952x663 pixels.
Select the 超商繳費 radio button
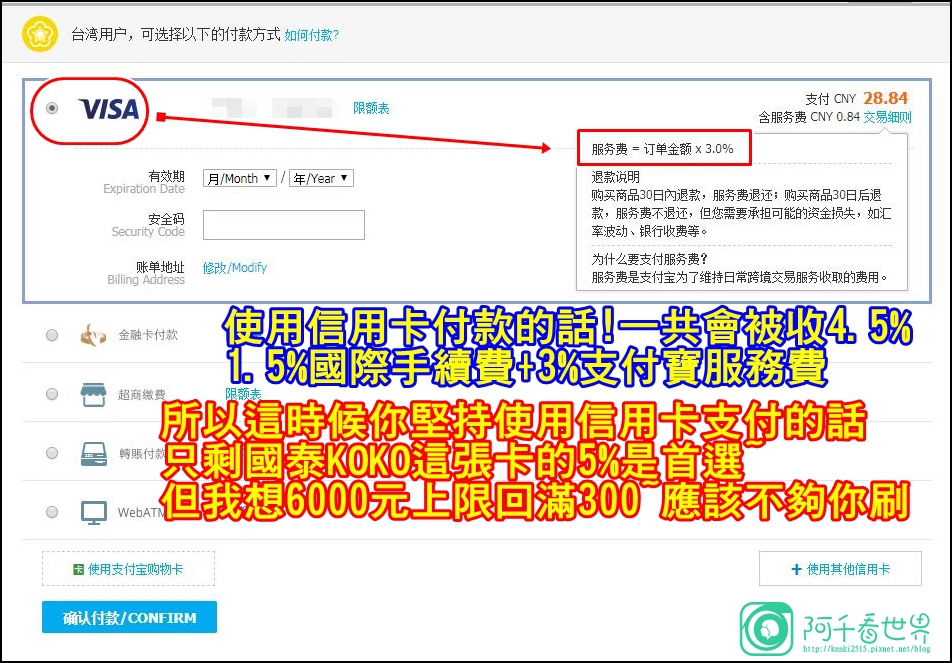point(52,394)
